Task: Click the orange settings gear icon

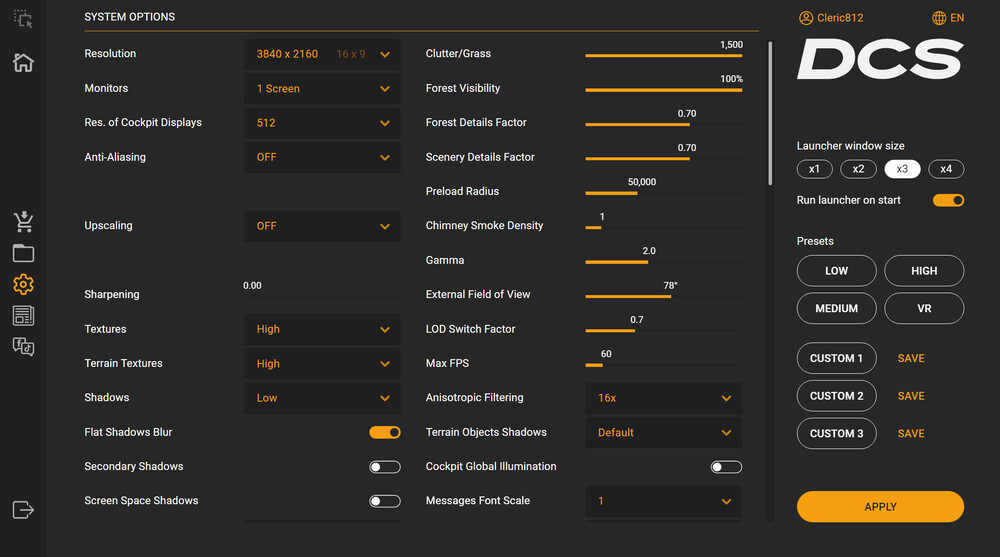Action: coord(23,285)
